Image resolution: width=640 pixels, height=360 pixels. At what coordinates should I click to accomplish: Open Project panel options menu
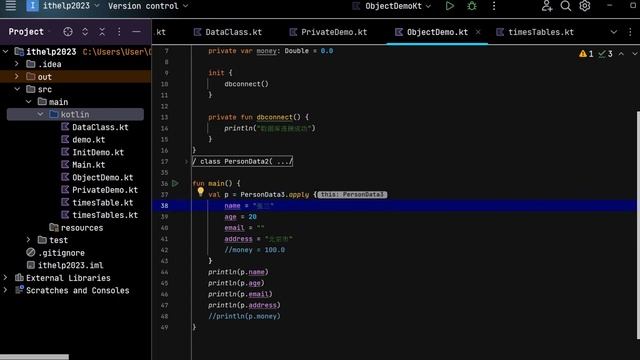[119, 32]
